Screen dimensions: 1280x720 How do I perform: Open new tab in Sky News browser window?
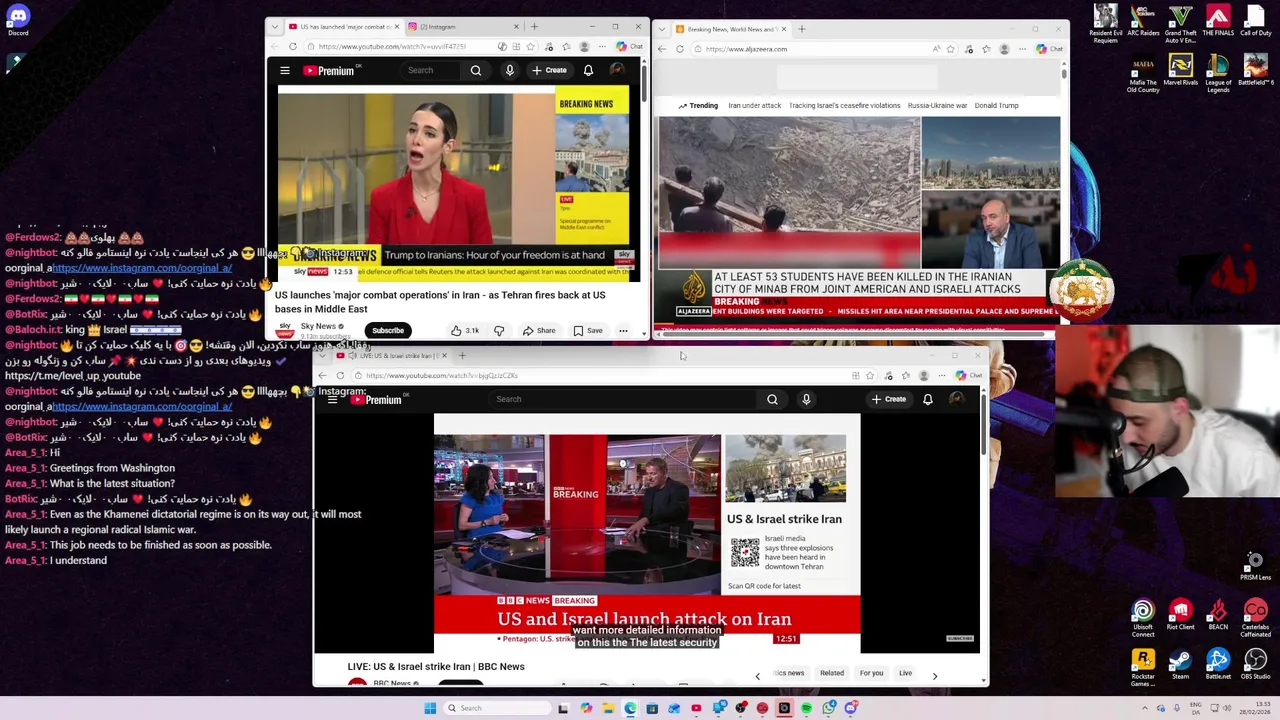click(534, 27)
